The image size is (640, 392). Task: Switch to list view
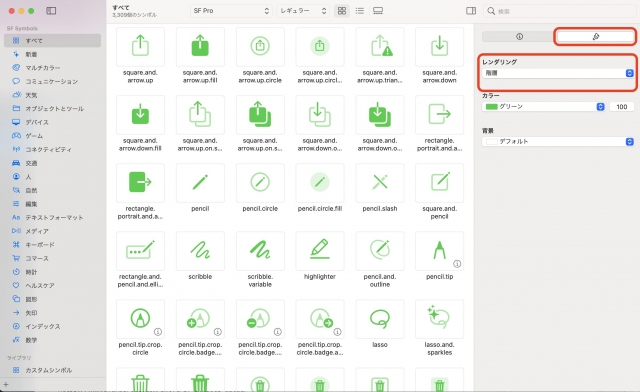point(360,11)
